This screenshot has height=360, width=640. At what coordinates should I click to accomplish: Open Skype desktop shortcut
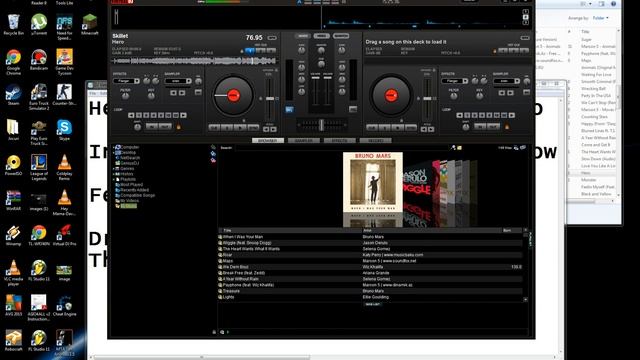pos(64,130)
